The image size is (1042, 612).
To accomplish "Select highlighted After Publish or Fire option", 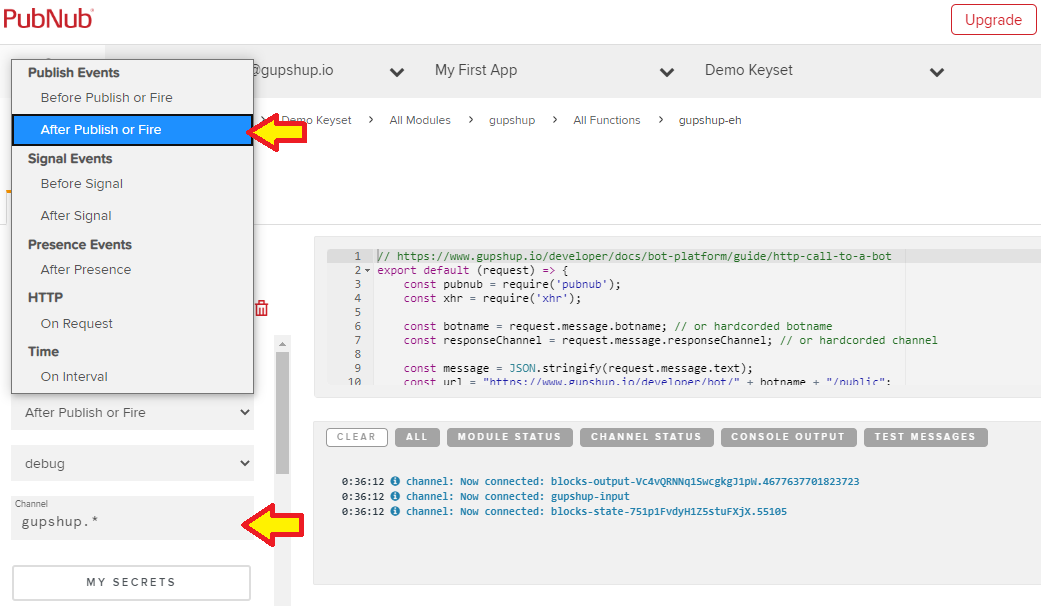I will pos(132,130).
